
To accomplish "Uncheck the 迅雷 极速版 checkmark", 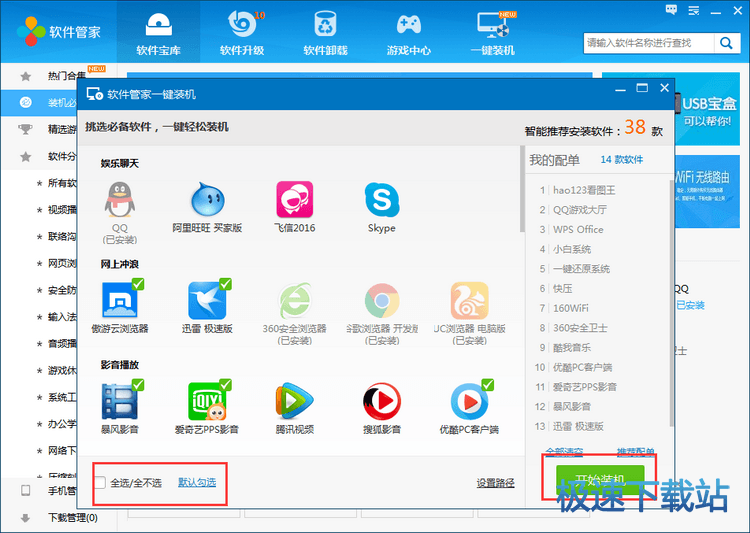I will 225,284.
